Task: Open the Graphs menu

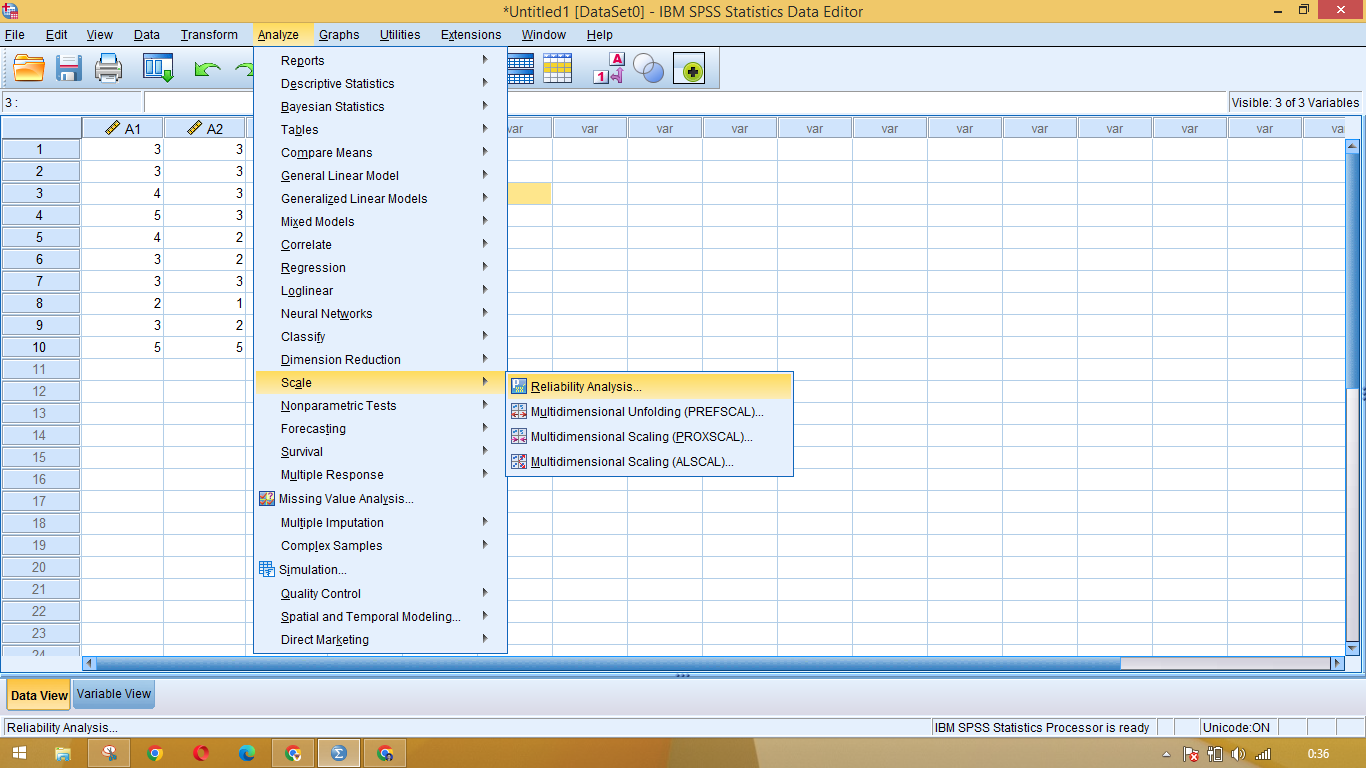Action: point(339,34)
